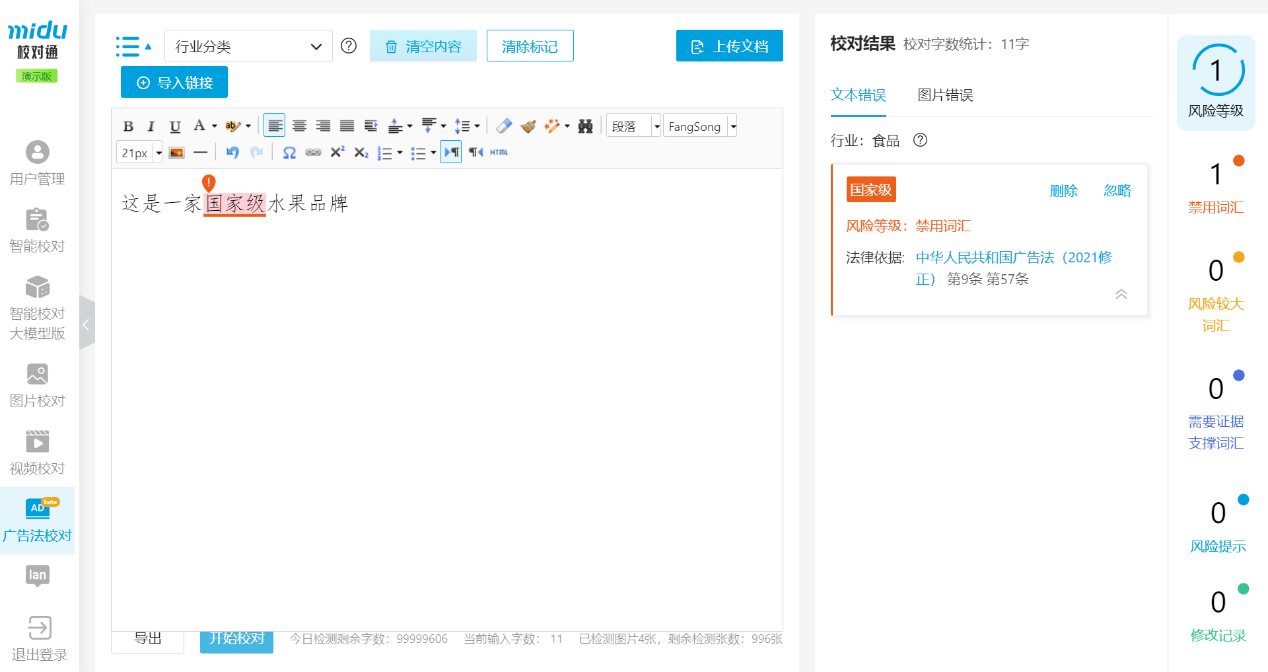
Task: Open 图片校对 in left sidebar
Action: (37, 386)
